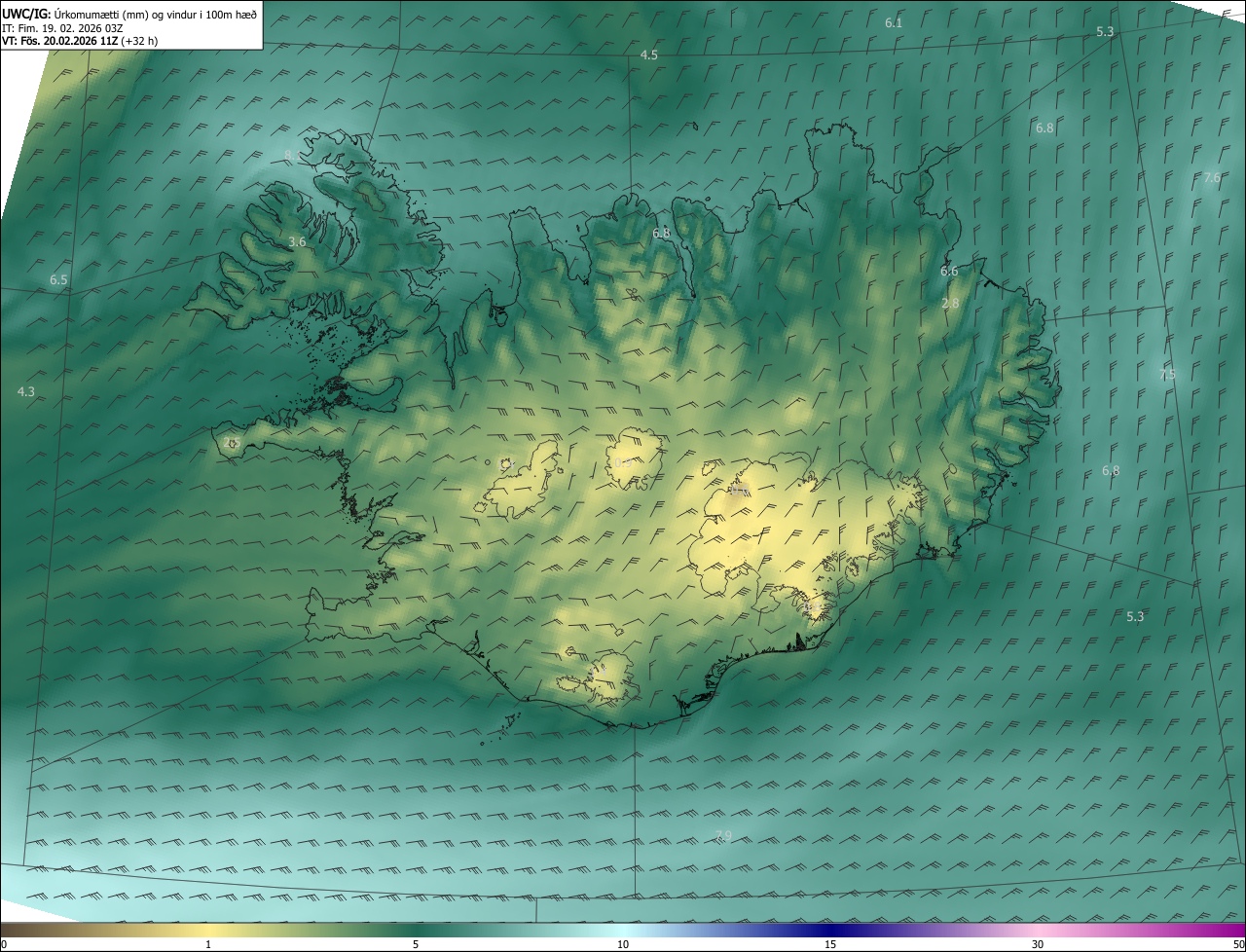Viewport: 1246px width, 952px height.
Task: Click the colour scale label '15'
Action: point(830,945)
